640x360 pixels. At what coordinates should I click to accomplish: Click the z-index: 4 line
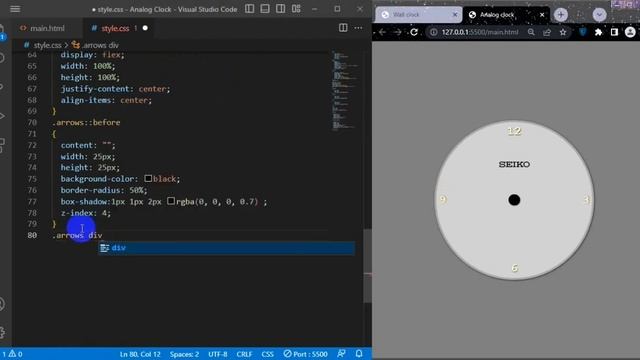point(85,213)
